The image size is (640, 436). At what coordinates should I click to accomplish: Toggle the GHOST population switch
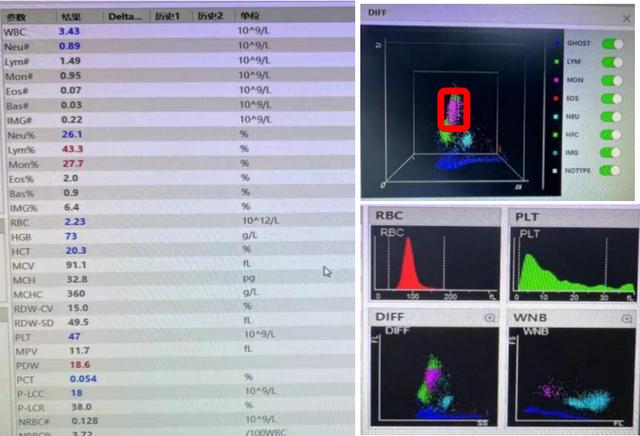(x=612, y=44)
